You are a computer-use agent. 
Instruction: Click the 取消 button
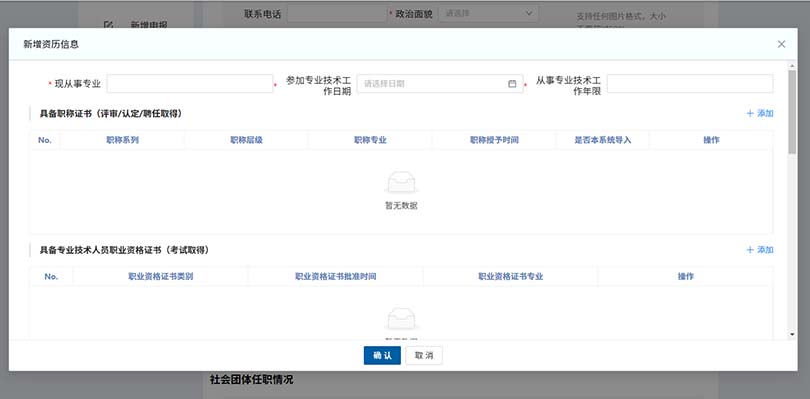click(x=424, y=356)
